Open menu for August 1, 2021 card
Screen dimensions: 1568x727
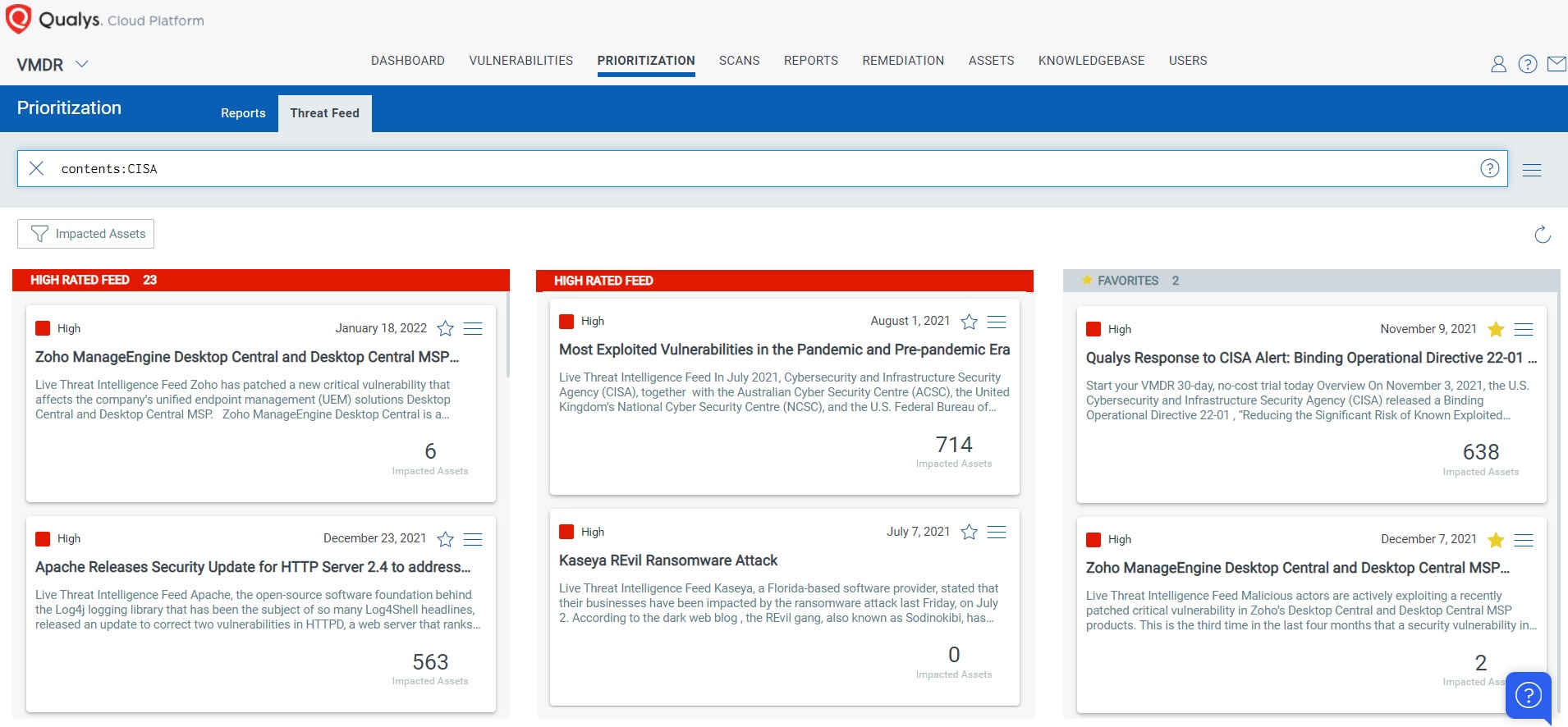997,322
